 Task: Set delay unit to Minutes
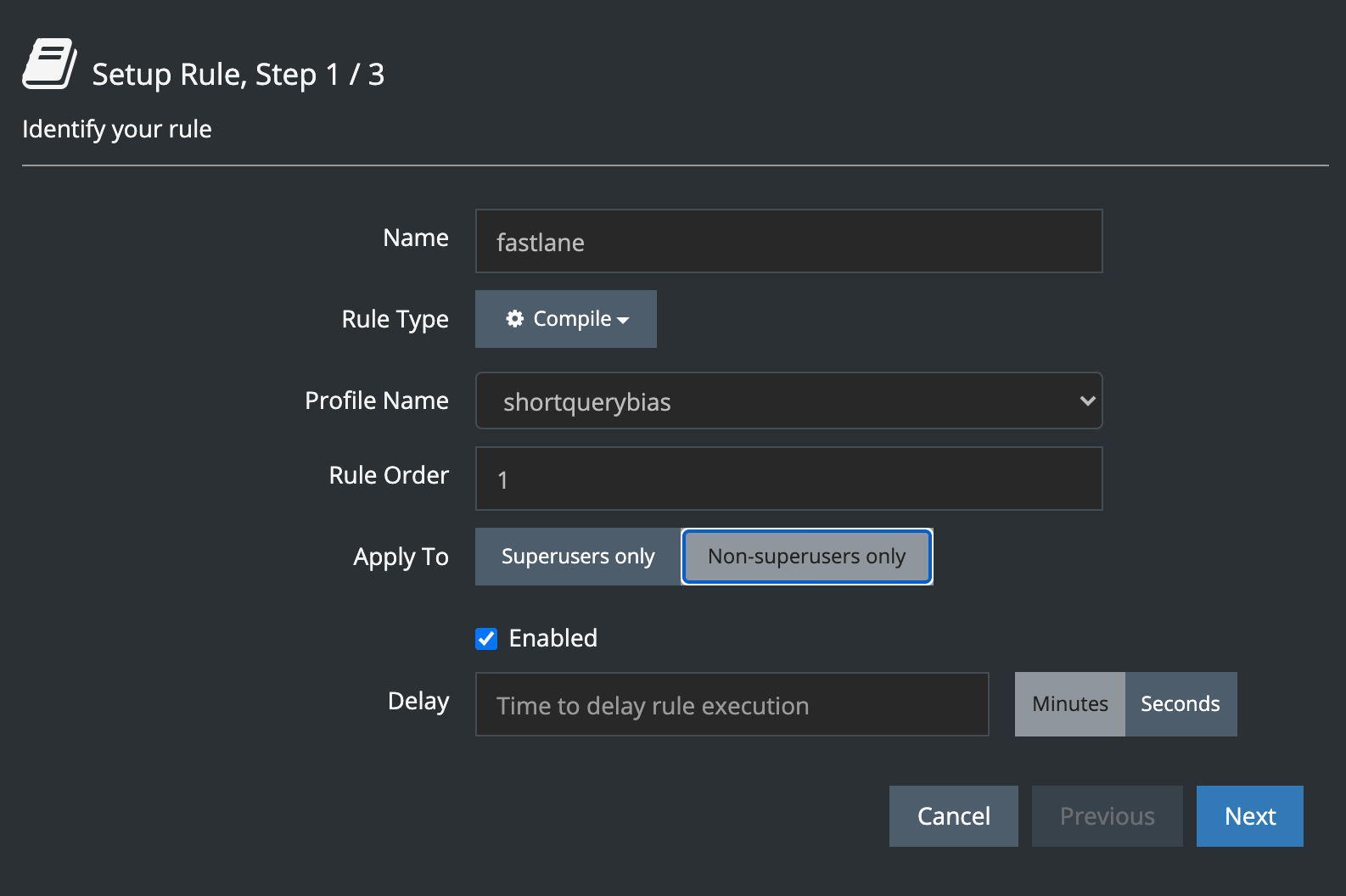click(x=1069, y=704)
